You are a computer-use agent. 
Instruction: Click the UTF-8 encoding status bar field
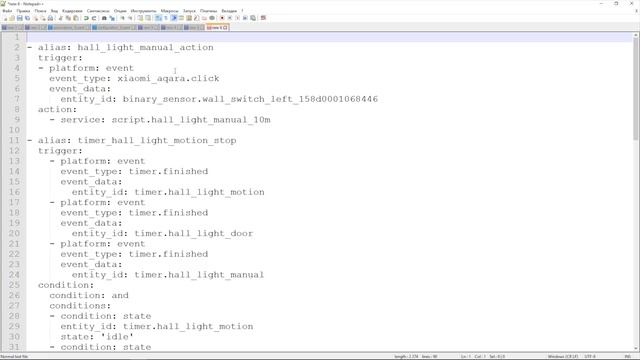pos(590,356)
